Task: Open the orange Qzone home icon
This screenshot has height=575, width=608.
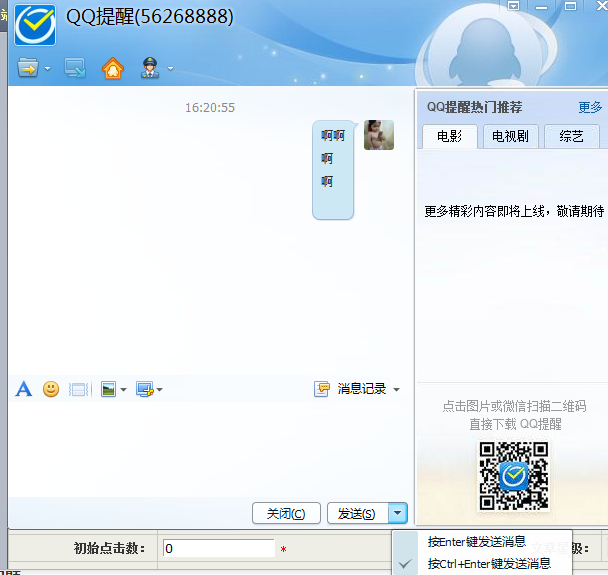Action: point(113,68)
